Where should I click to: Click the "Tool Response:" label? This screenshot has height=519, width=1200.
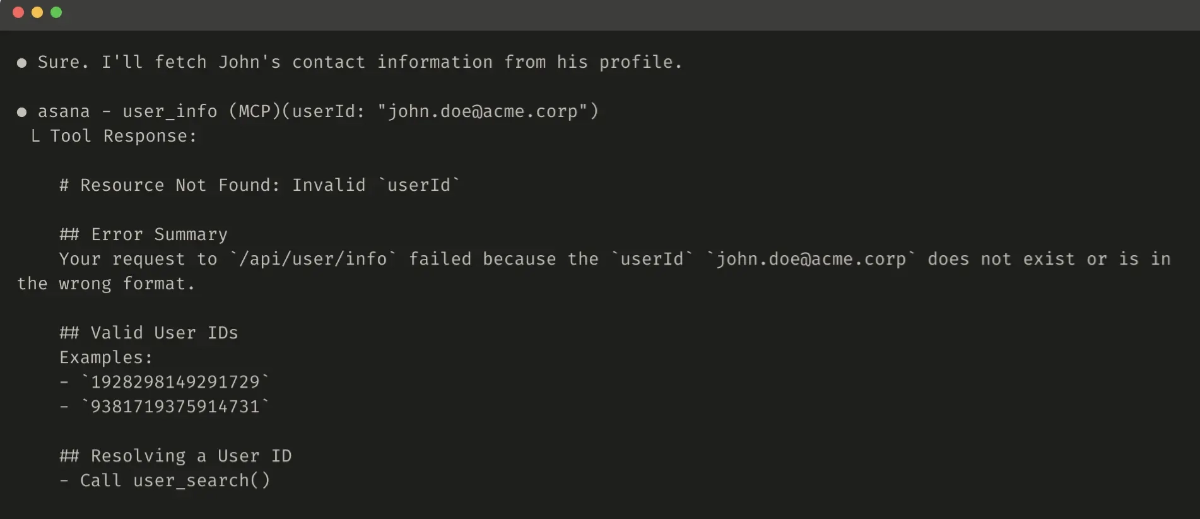coord(124,136)
